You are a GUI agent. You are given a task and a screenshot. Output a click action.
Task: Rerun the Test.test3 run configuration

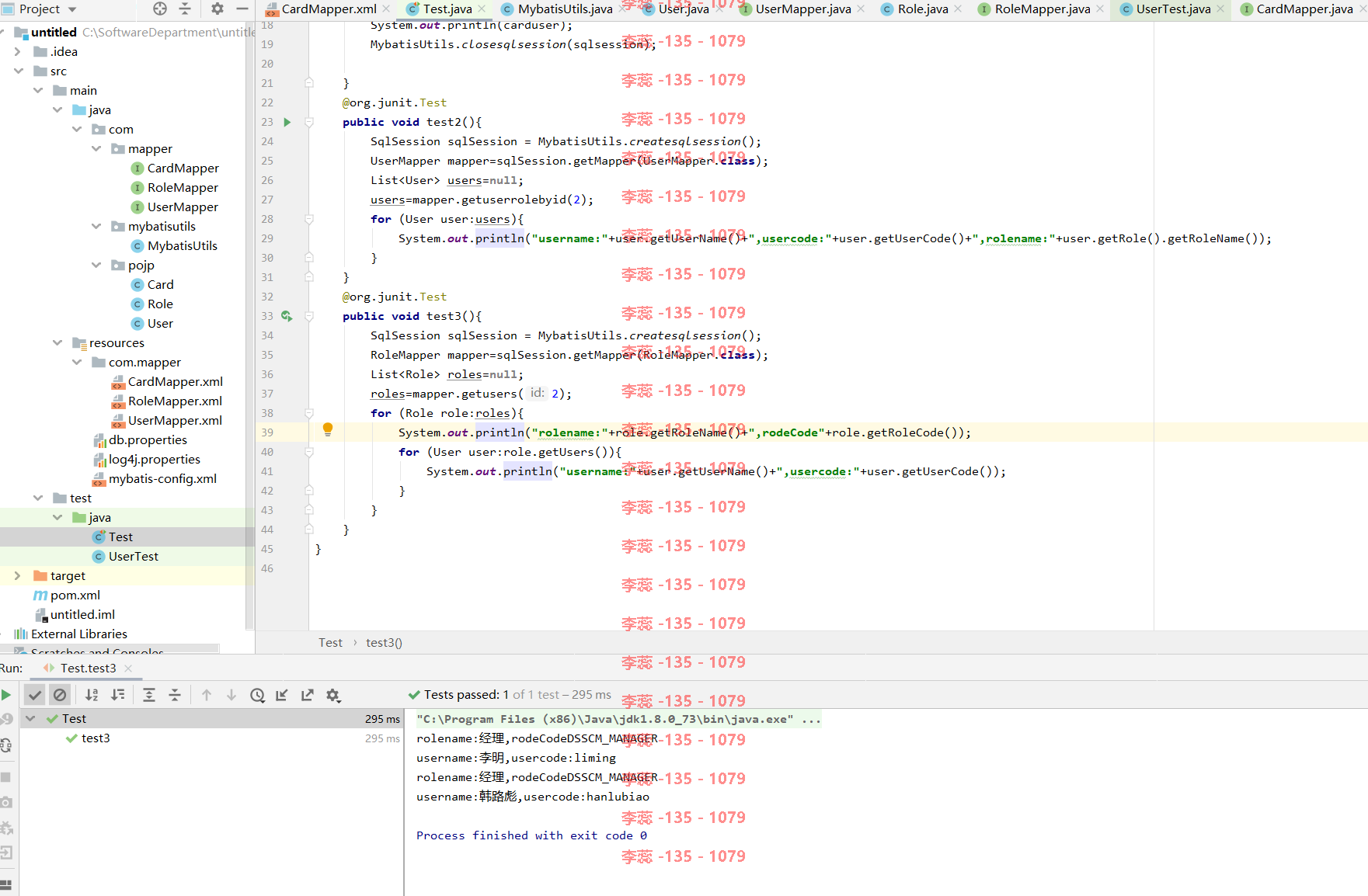[x=6, y=695]
